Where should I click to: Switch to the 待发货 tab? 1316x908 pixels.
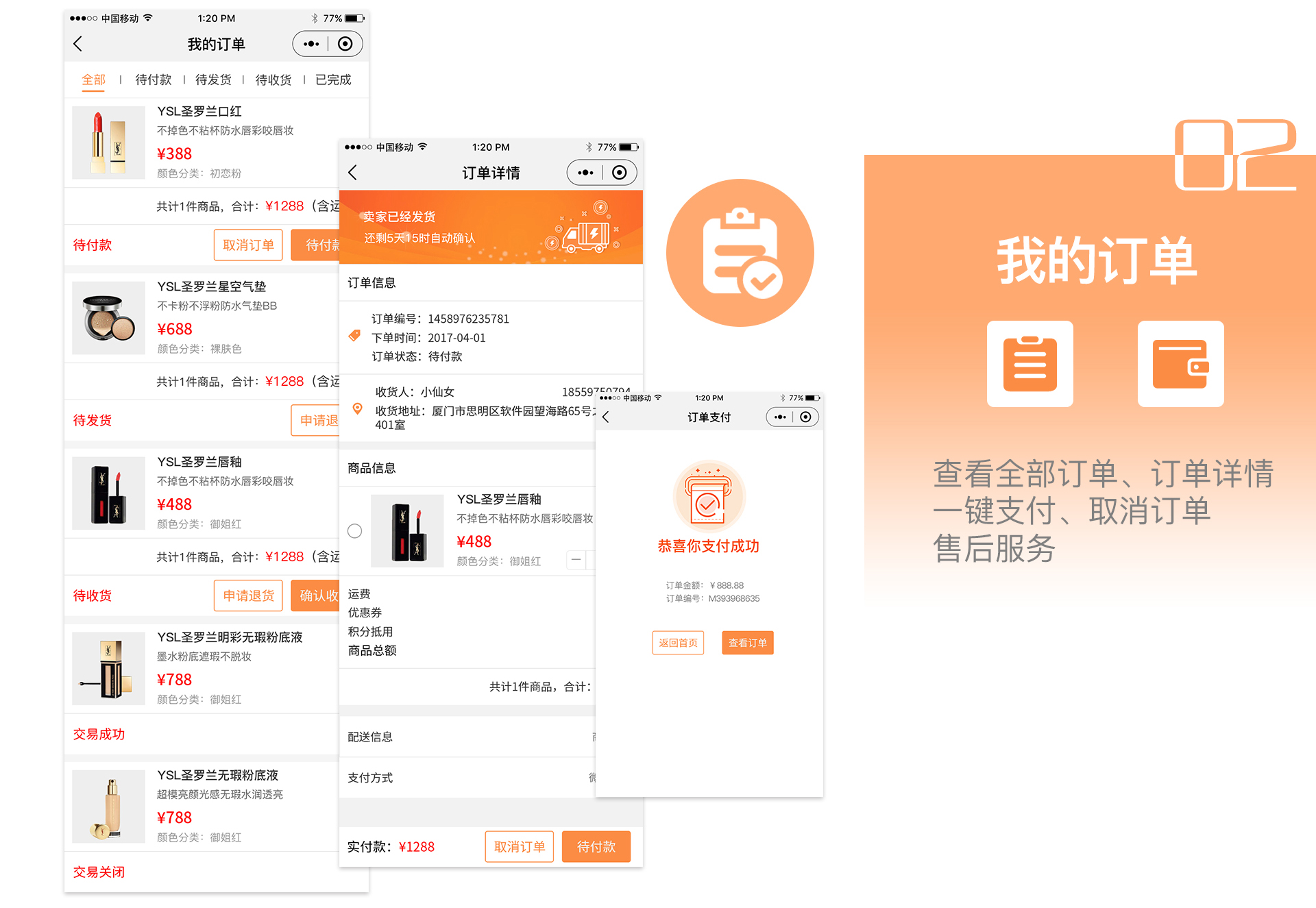[213, 79]
